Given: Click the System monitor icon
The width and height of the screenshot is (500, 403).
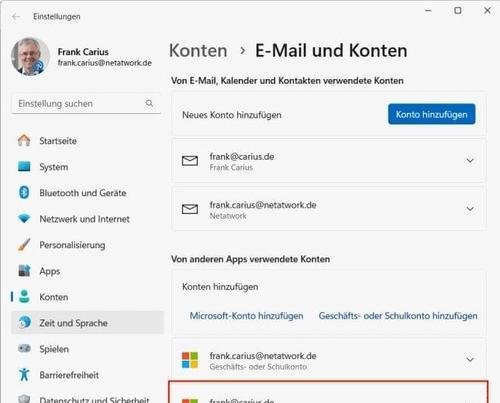Looking at the screenshot, I should coord(24,166).
